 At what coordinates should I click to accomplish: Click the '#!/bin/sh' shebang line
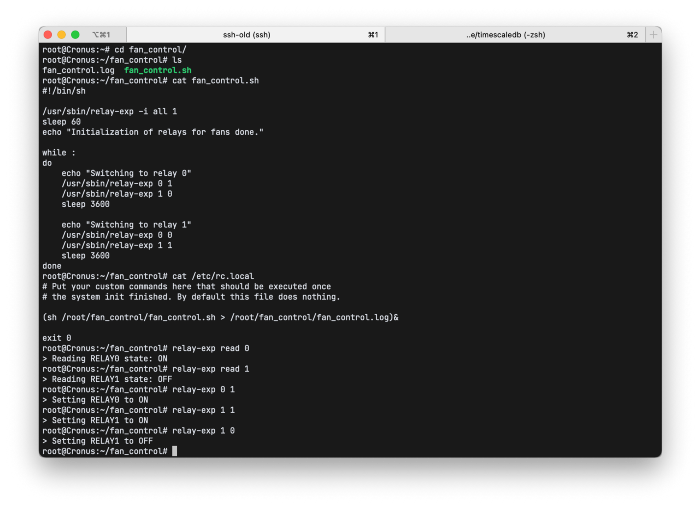tap(64, 91)
